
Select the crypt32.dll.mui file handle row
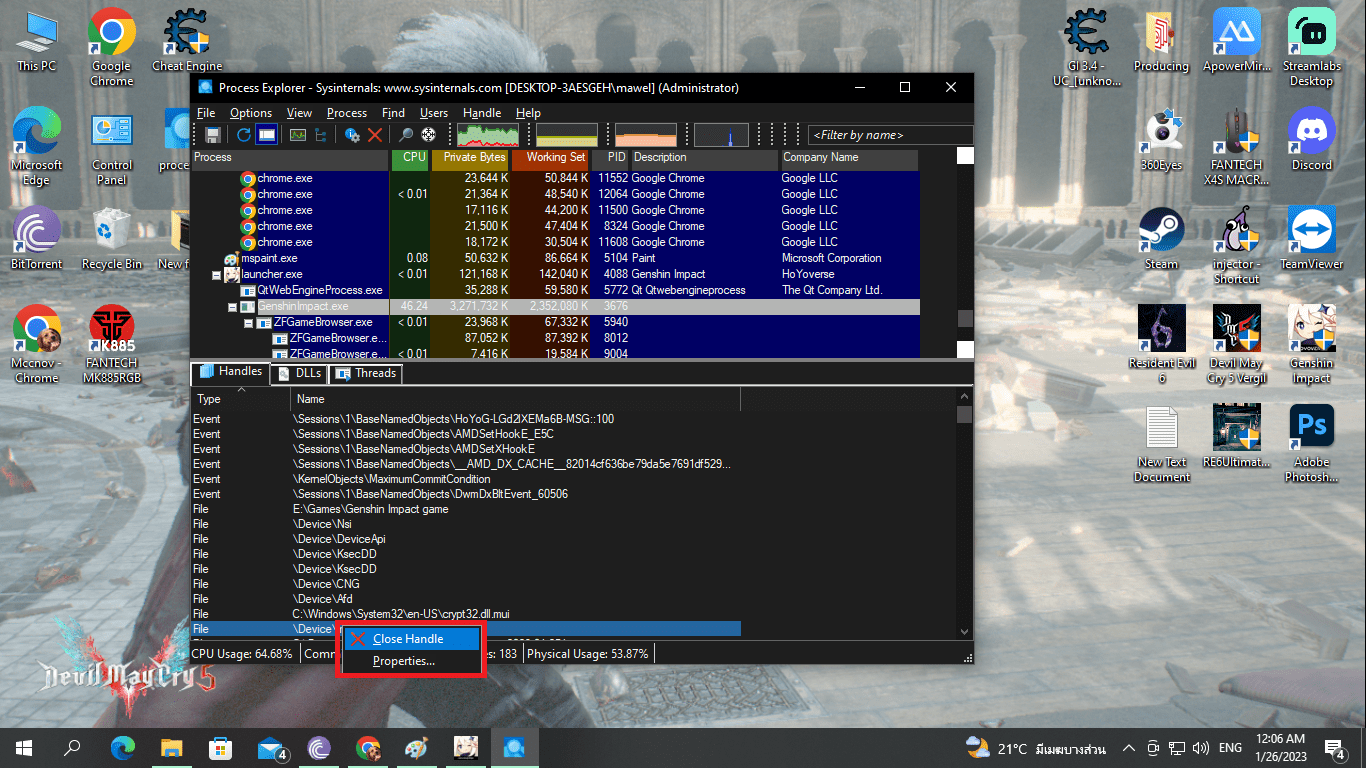tap(466, 614)
